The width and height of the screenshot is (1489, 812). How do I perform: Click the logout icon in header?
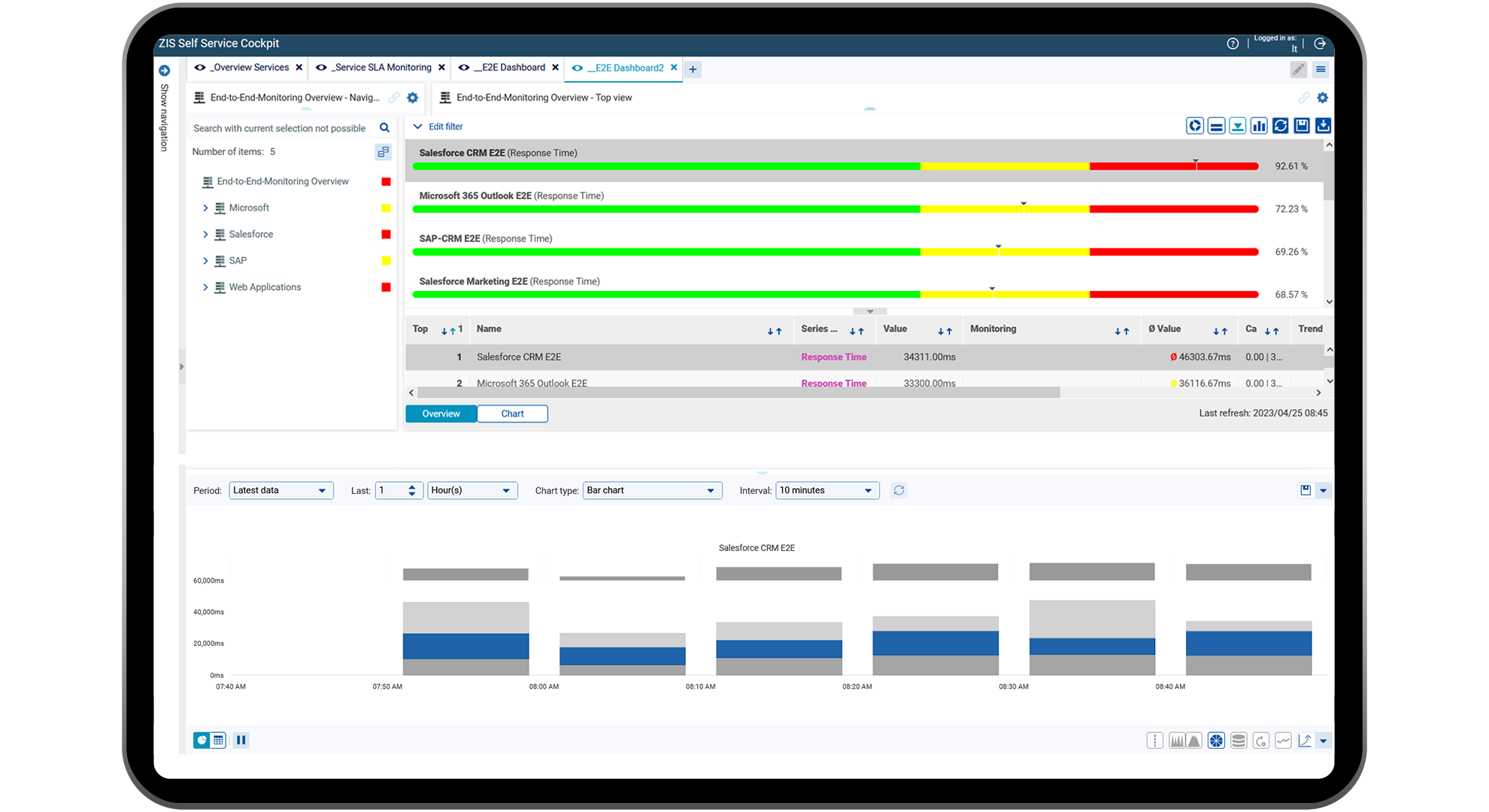point(1319,44)
